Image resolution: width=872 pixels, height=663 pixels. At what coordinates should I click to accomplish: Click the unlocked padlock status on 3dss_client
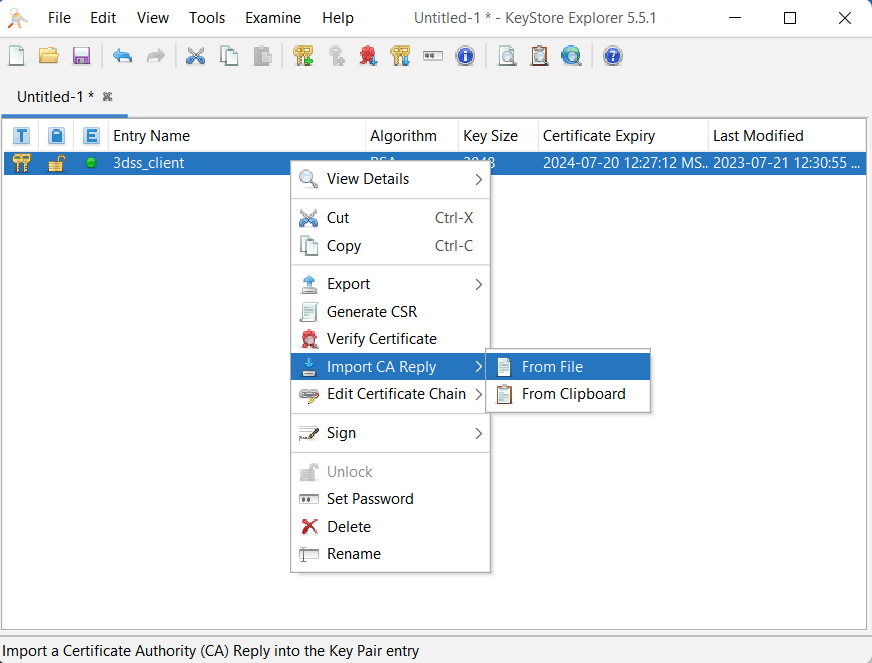click(x=56, y=164)
